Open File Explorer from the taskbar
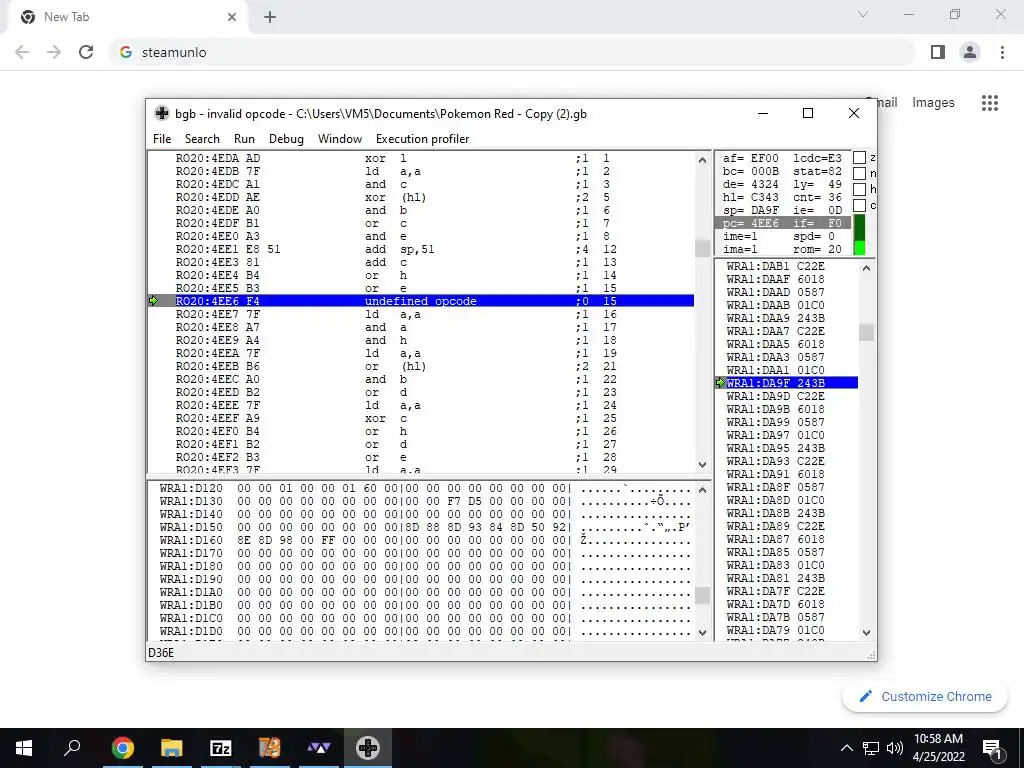This screenshot has width=1024, height=768. coord(171,748)
